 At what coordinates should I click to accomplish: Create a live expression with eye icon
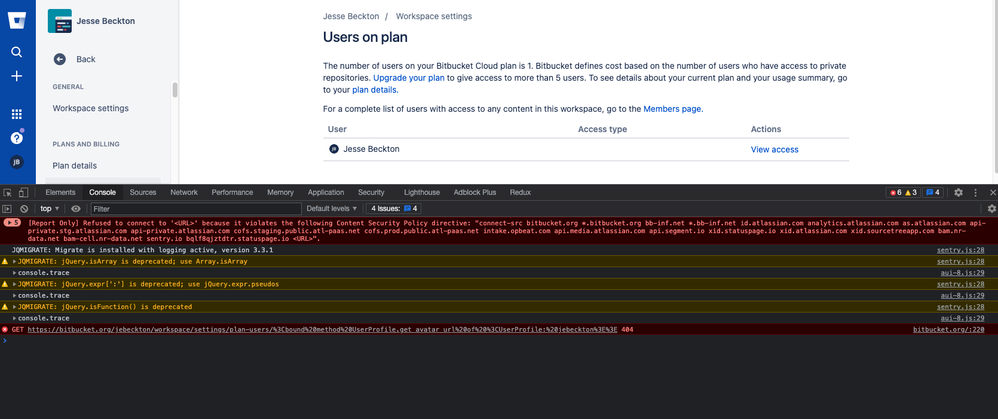click(x=76, y=208)
